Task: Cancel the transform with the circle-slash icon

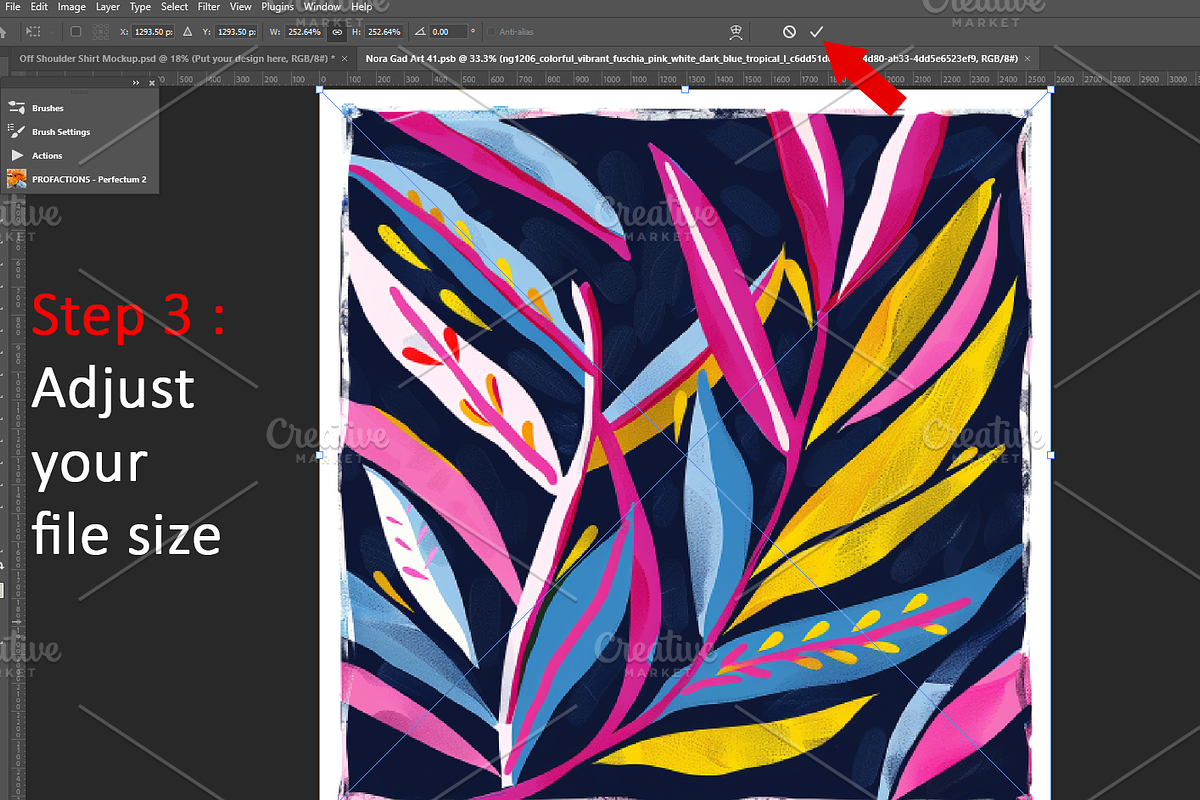Action: tap(789, 32)
